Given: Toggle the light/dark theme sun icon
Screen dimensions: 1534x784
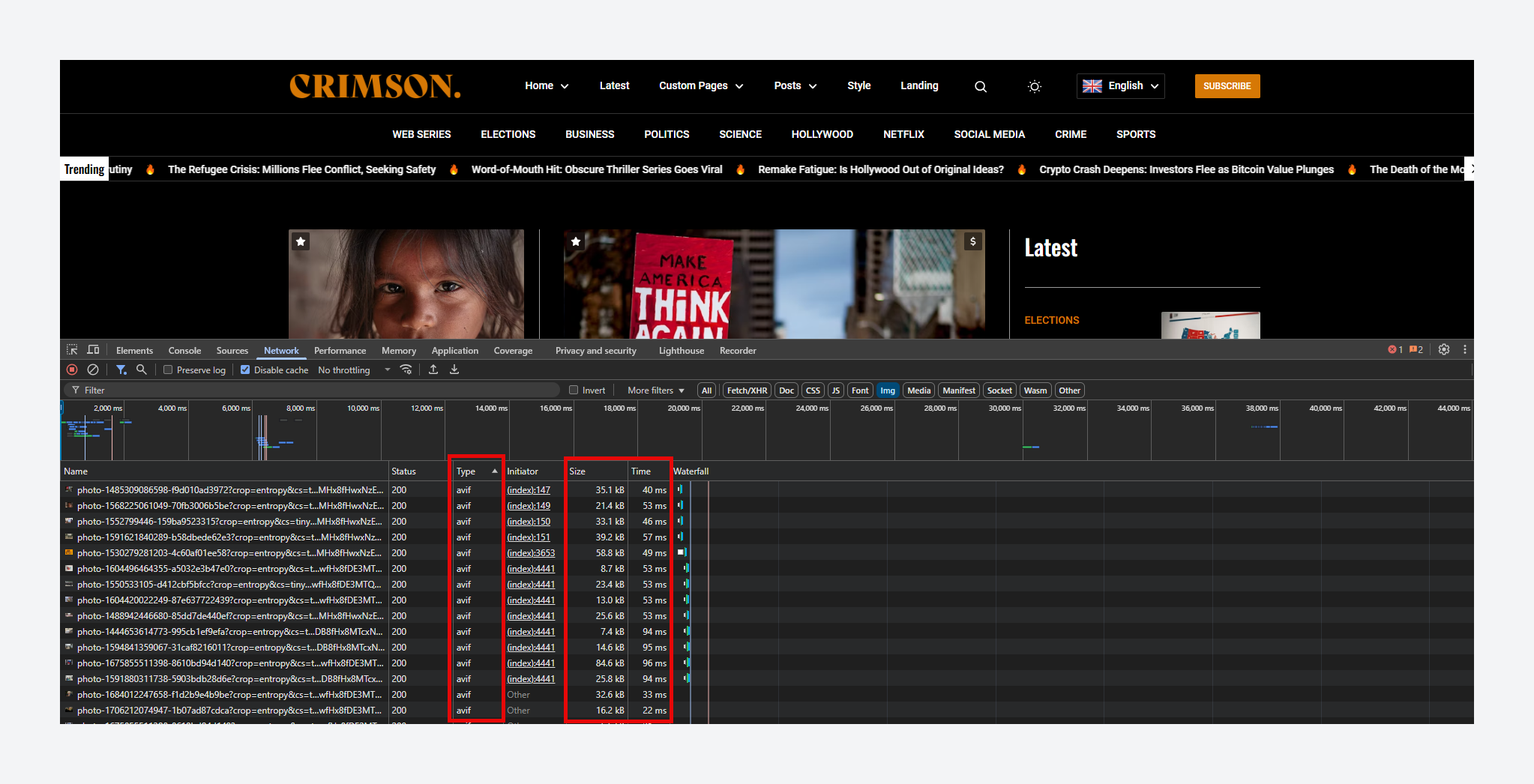Looking at the screenshot, I should click(1035, 87).
